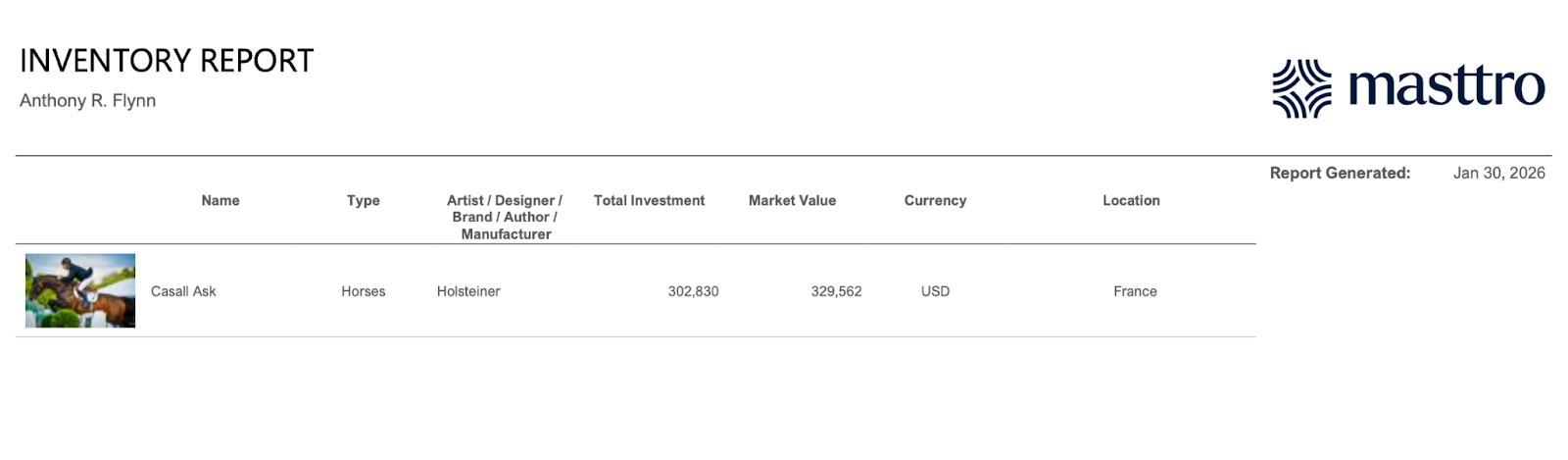
Task: Click the Masttro starburst logo icon
Action: click(1301, 88)
